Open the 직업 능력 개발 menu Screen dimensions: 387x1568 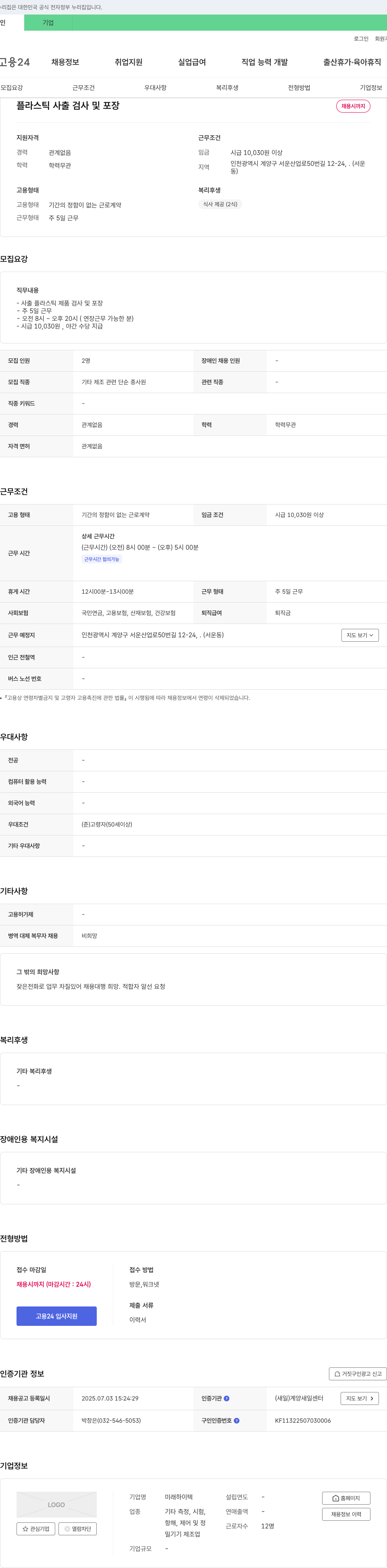pos(264,62)
